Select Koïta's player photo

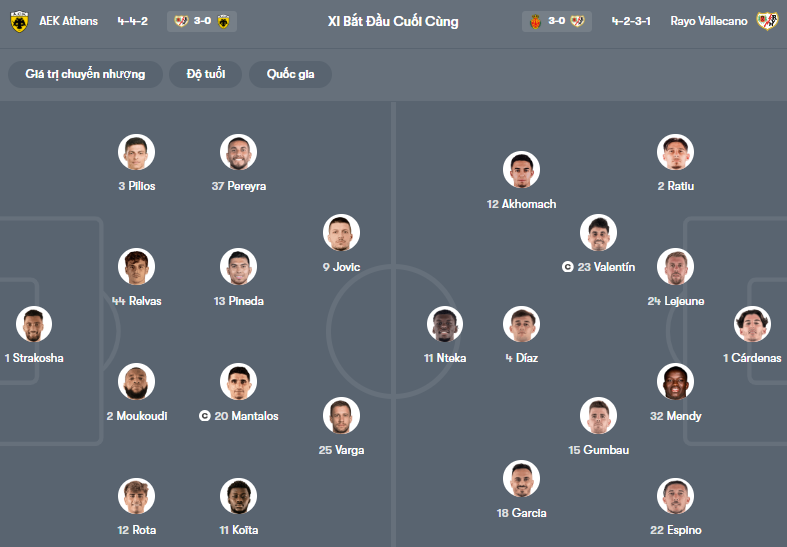(x=239, y=496)
